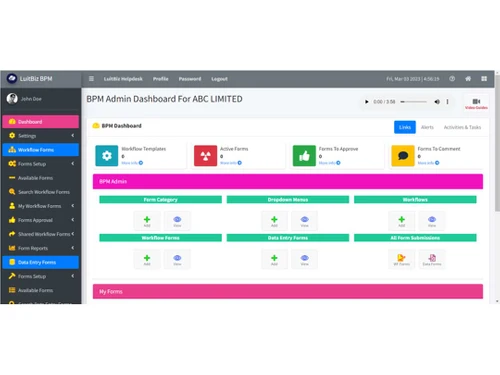
Task: Open Search Workflow Forms
Action: coord(41,192)
